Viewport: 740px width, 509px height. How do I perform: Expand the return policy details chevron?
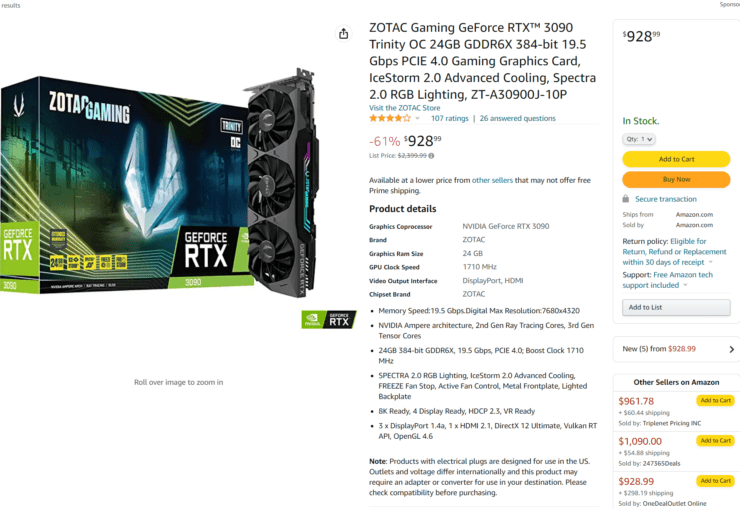(711, 262)
